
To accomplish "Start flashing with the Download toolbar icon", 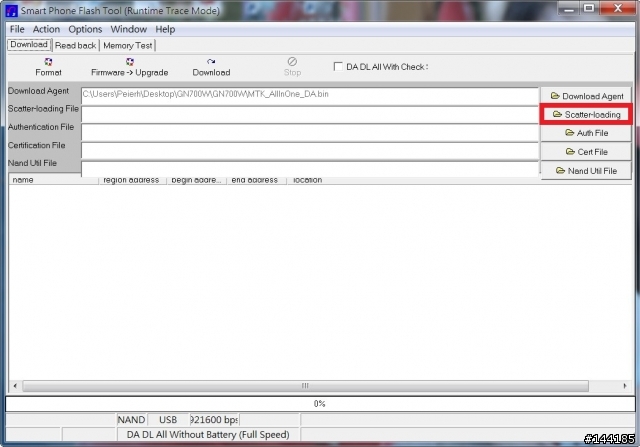I will [211, 62].
